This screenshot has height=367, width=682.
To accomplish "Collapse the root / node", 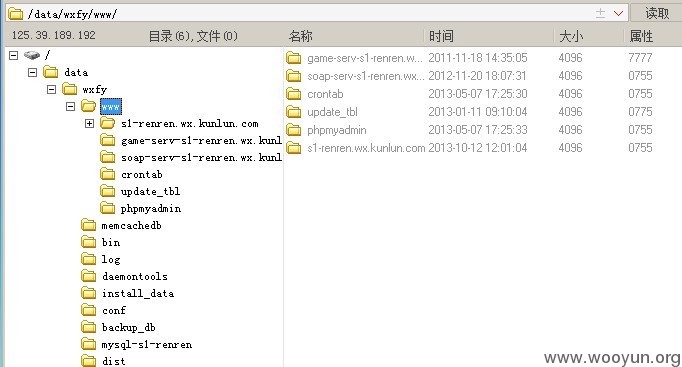I will click(x=14, y=55).
